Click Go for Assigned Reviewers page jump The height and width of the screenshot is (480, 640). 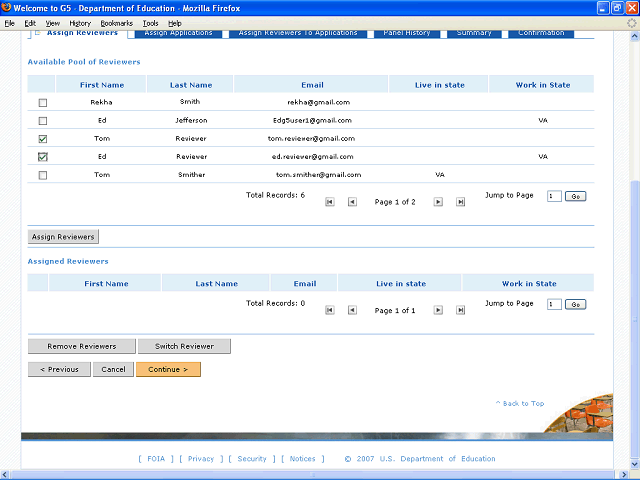click(576, 304)
